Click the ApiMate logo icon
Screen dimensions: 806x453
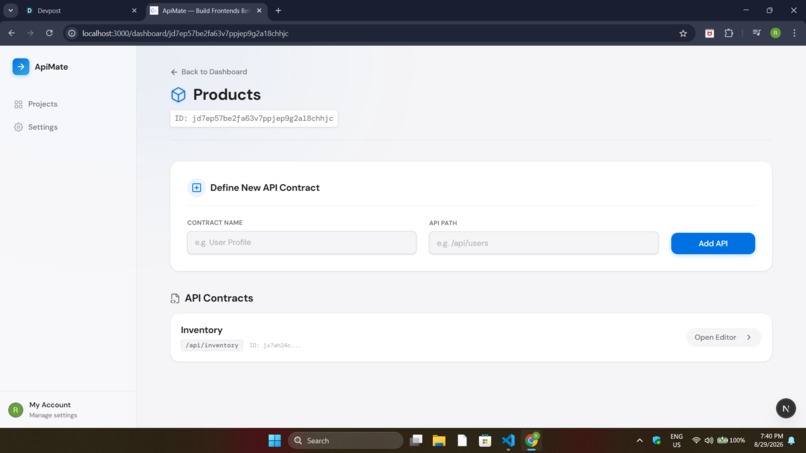point(21,67)
